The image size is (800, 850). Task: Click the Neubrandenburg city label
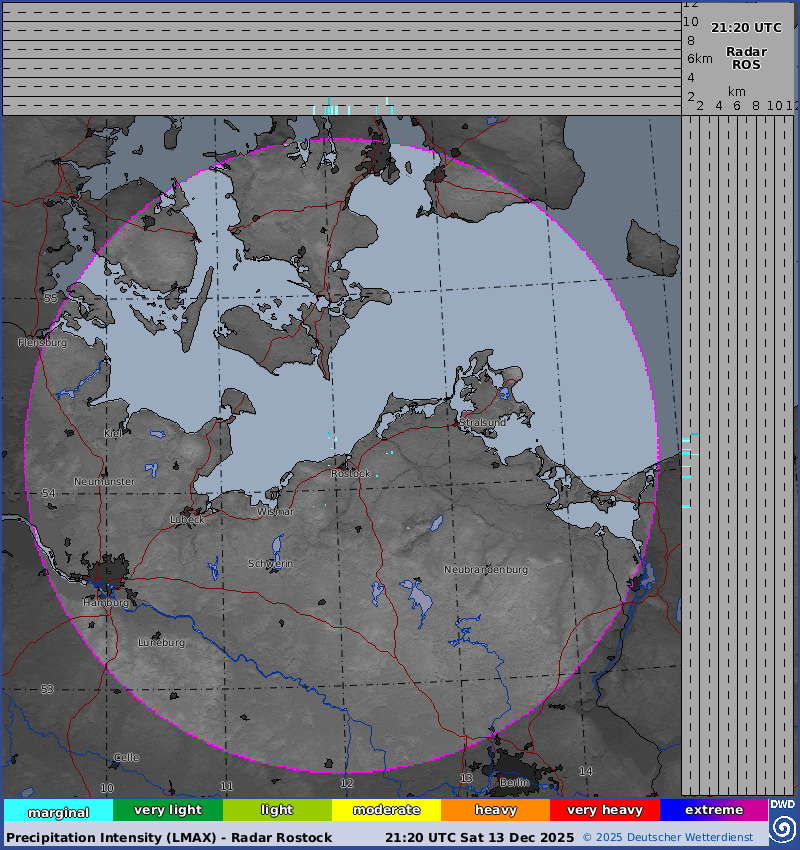486,570
